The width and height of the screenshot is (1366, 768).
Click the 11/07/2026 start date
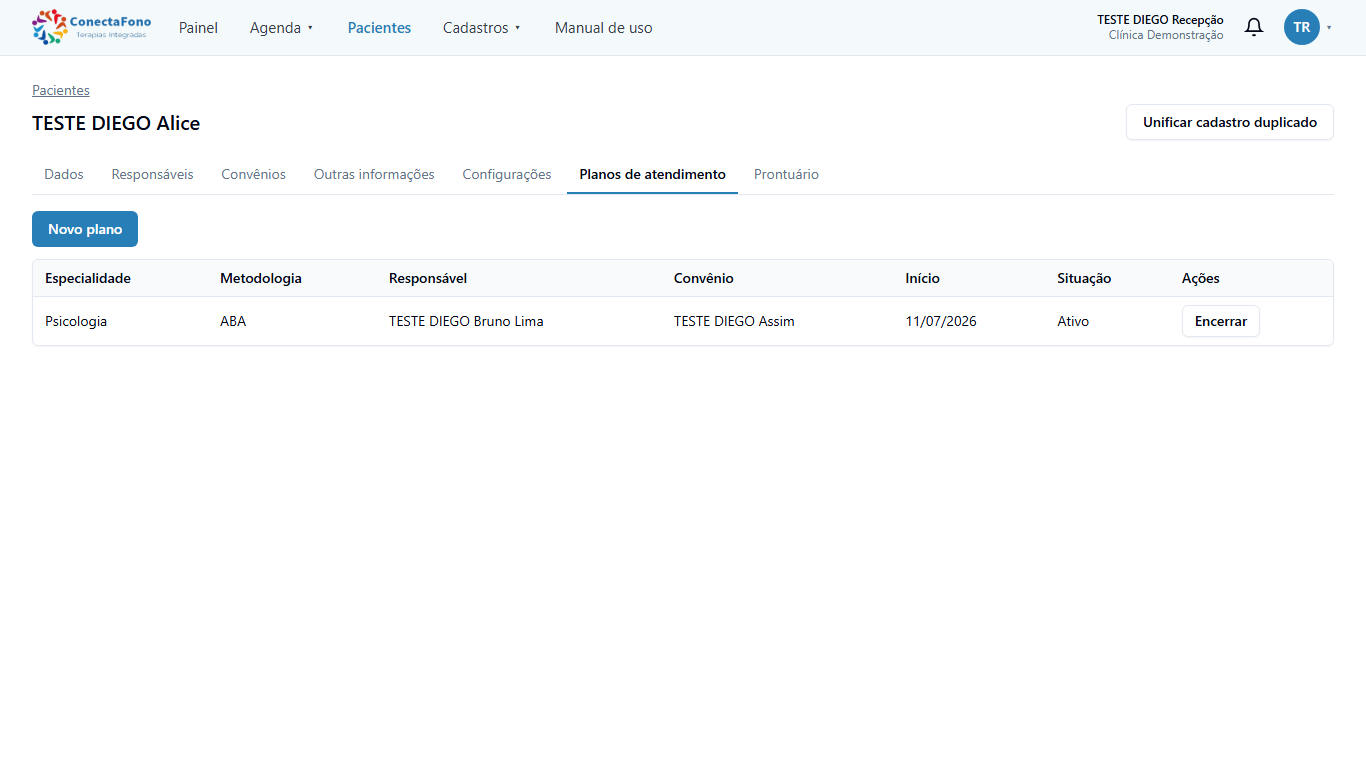[x=941, y=321]
